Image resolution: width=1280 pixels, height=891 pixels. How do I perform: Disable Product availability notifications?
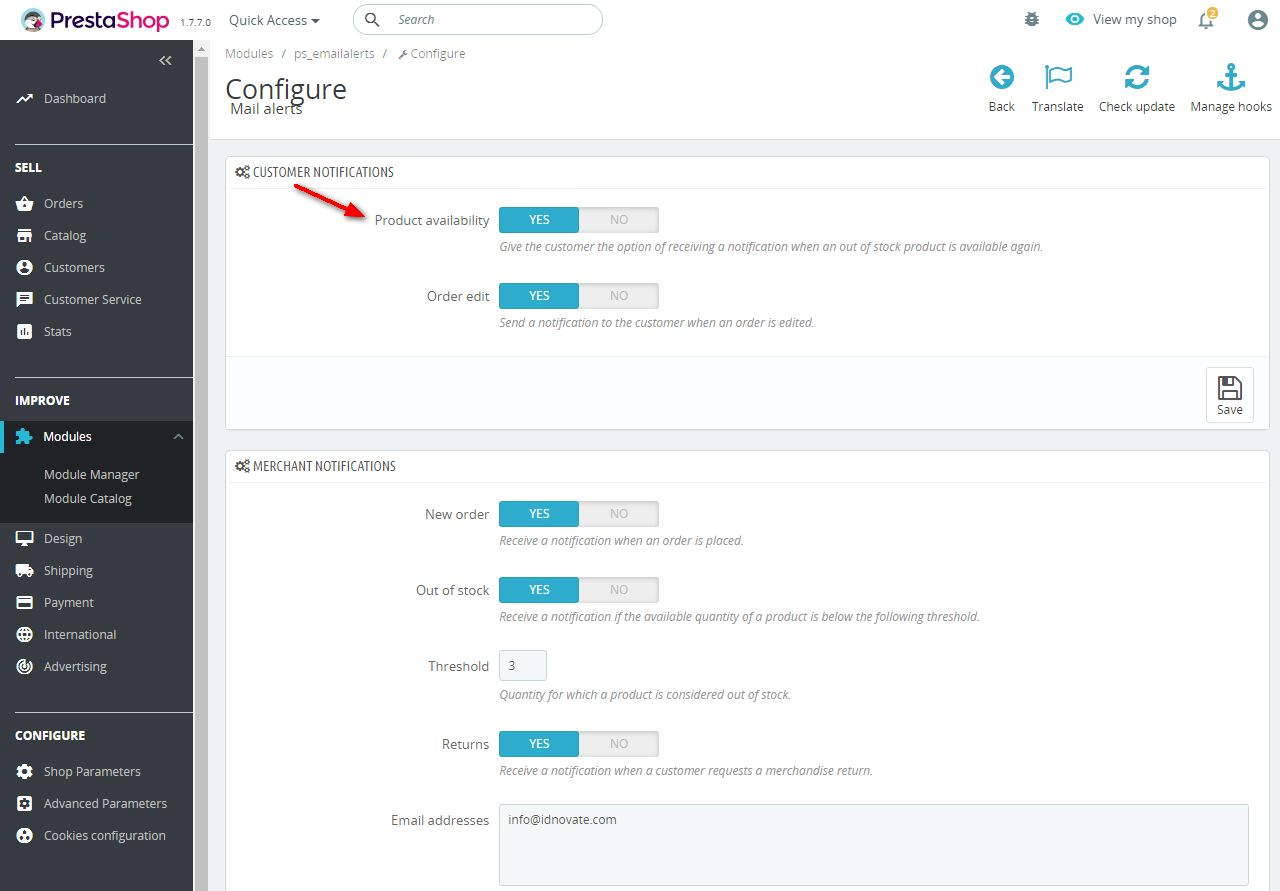pos(619,219)
